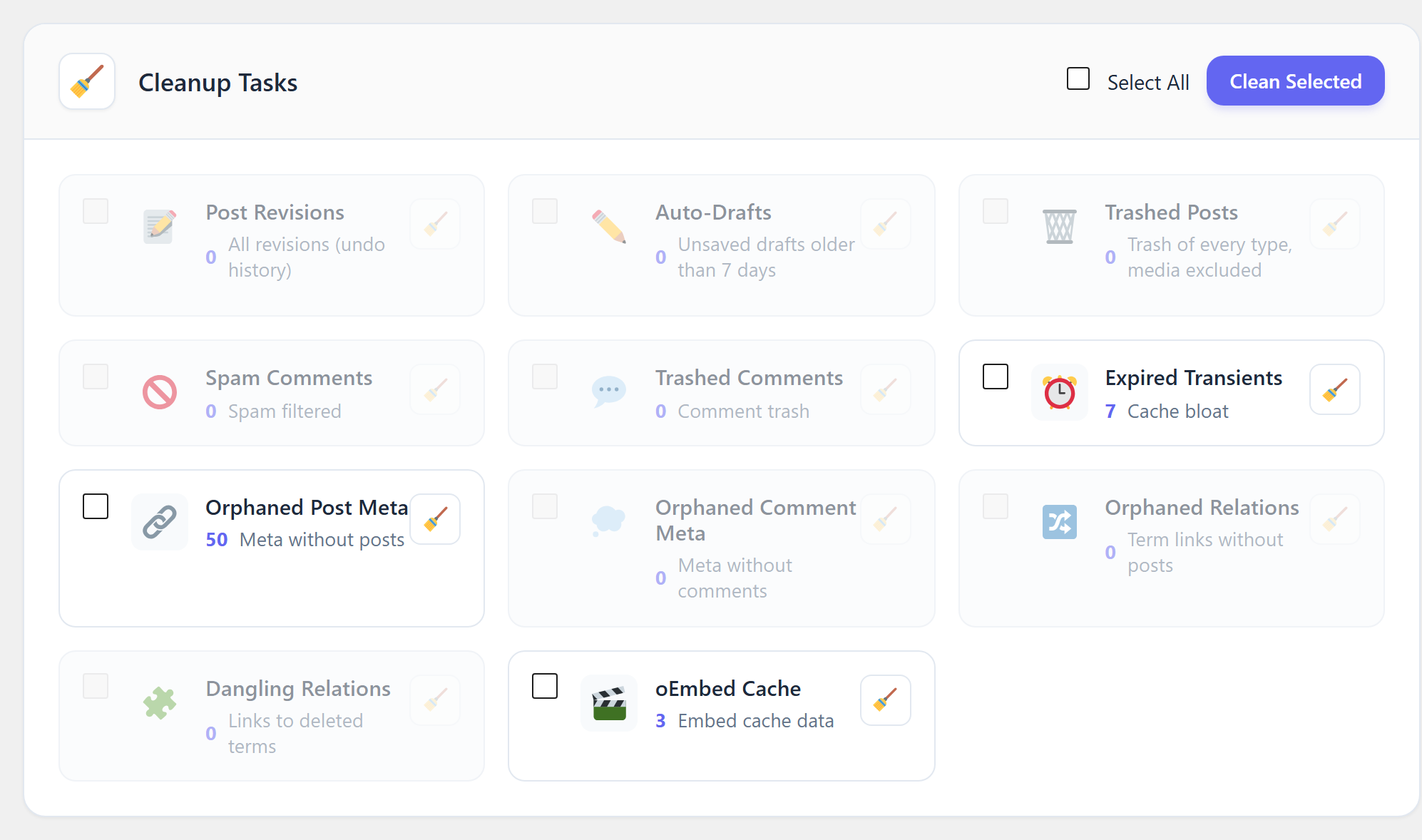Clean the oEmbed Cache via broom button
Viewport: 1422px width, 840px height.
tap(885, 700)
